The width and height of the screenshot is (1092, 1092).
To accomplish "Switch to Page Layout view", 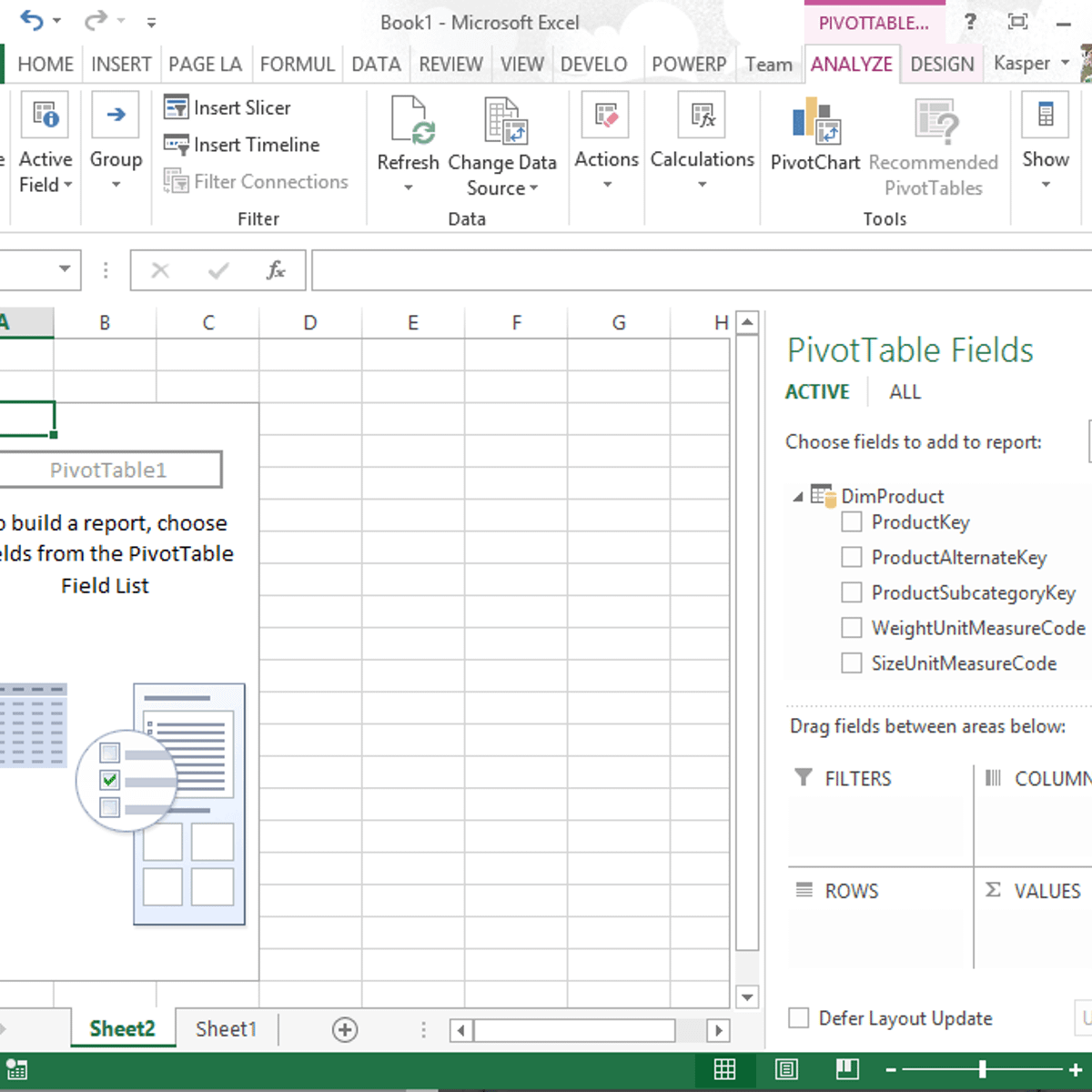I will (x=786, y=1069).
